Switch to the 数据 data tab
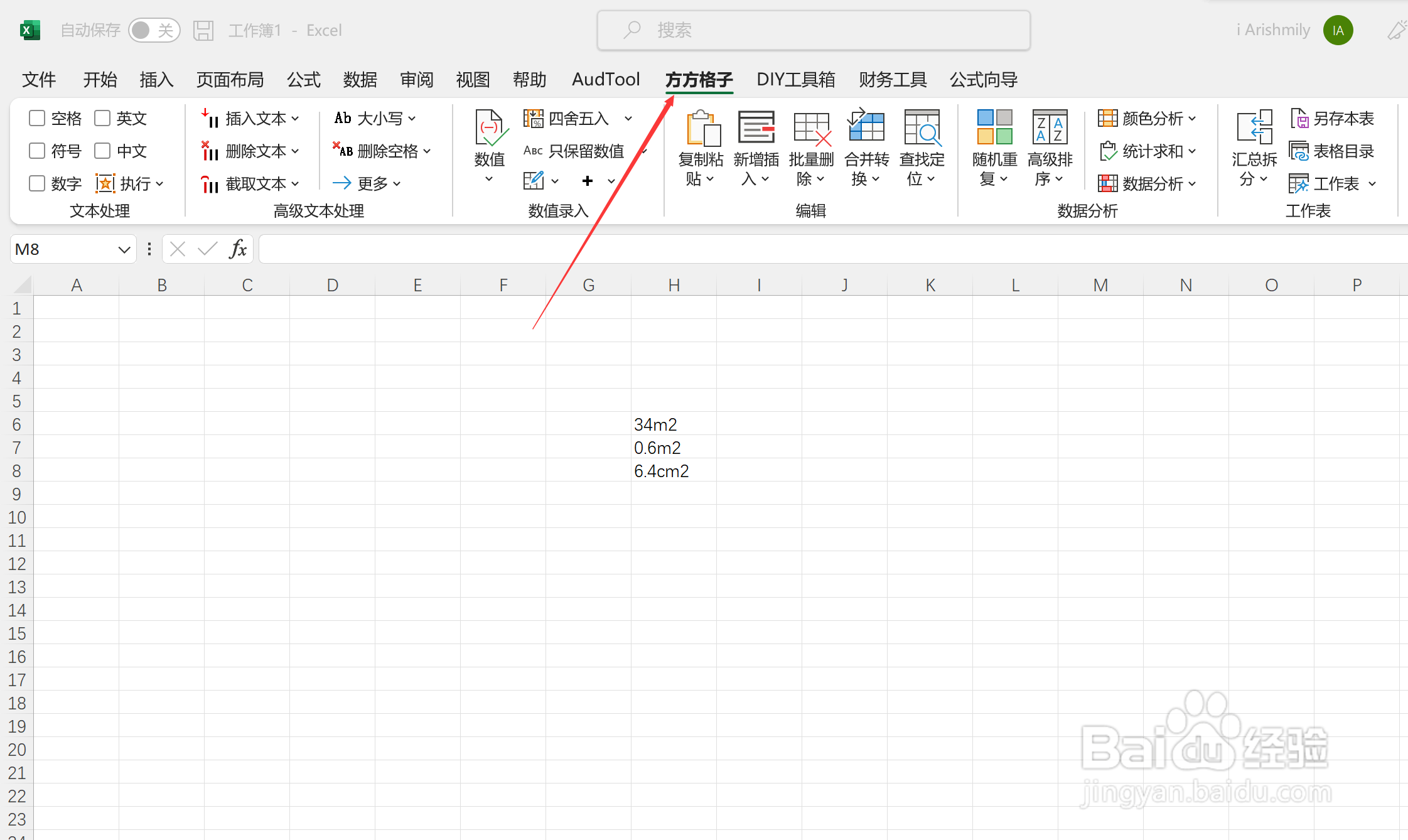The image size is (1408, 840). [x=360, y=80]
